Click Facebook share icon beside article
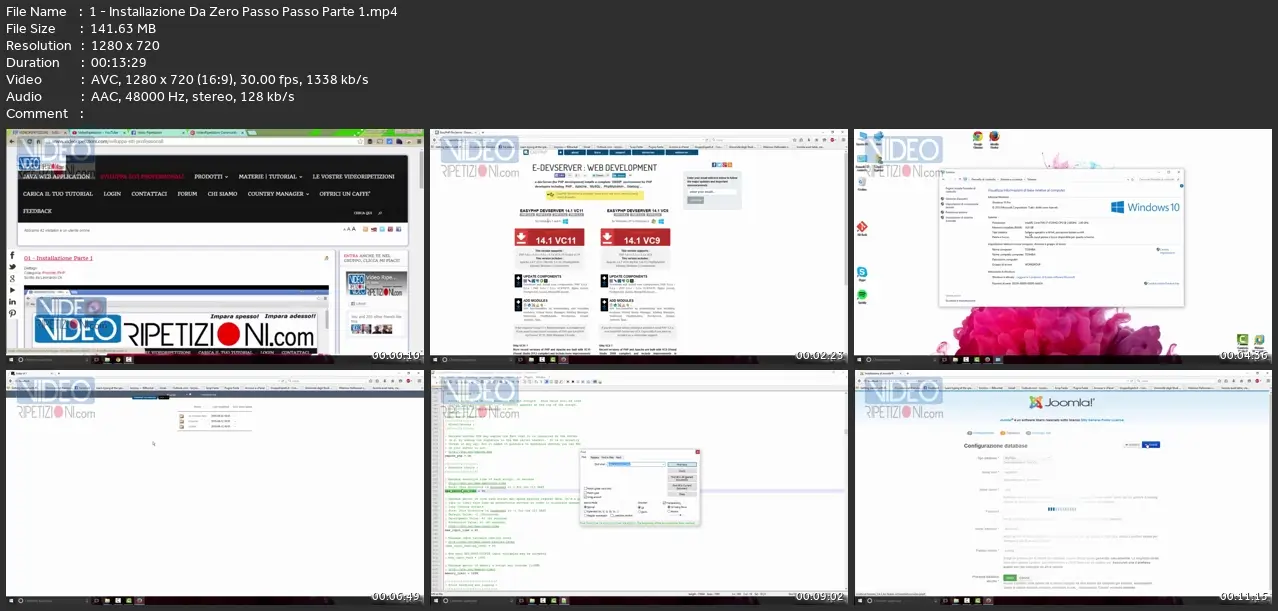The height and width of the screenshot is (611, 1278). coord(12,255)
